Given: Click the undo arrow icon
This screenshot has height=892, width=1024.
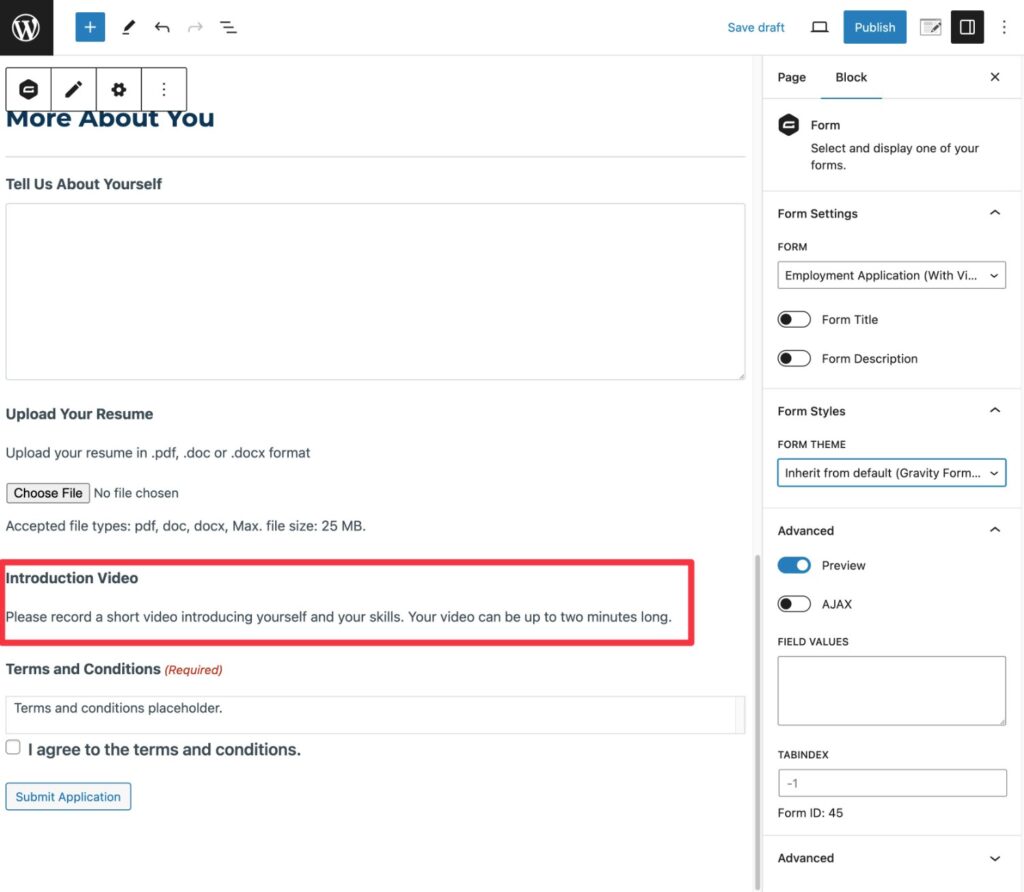Looking at the screenshot, I should tap(162, 28).
